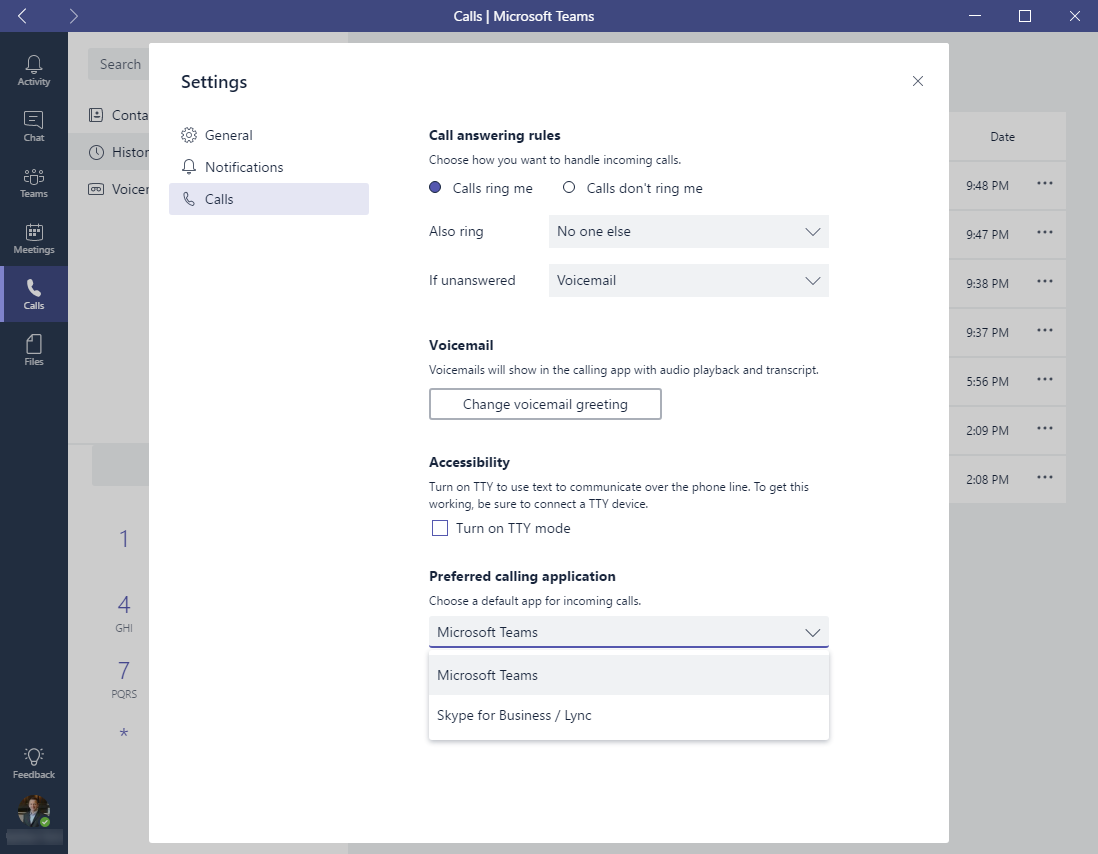Navigate forward with the title bar arrow
1098x854 pixels.
pyautogui.click(x=74, y=15)
